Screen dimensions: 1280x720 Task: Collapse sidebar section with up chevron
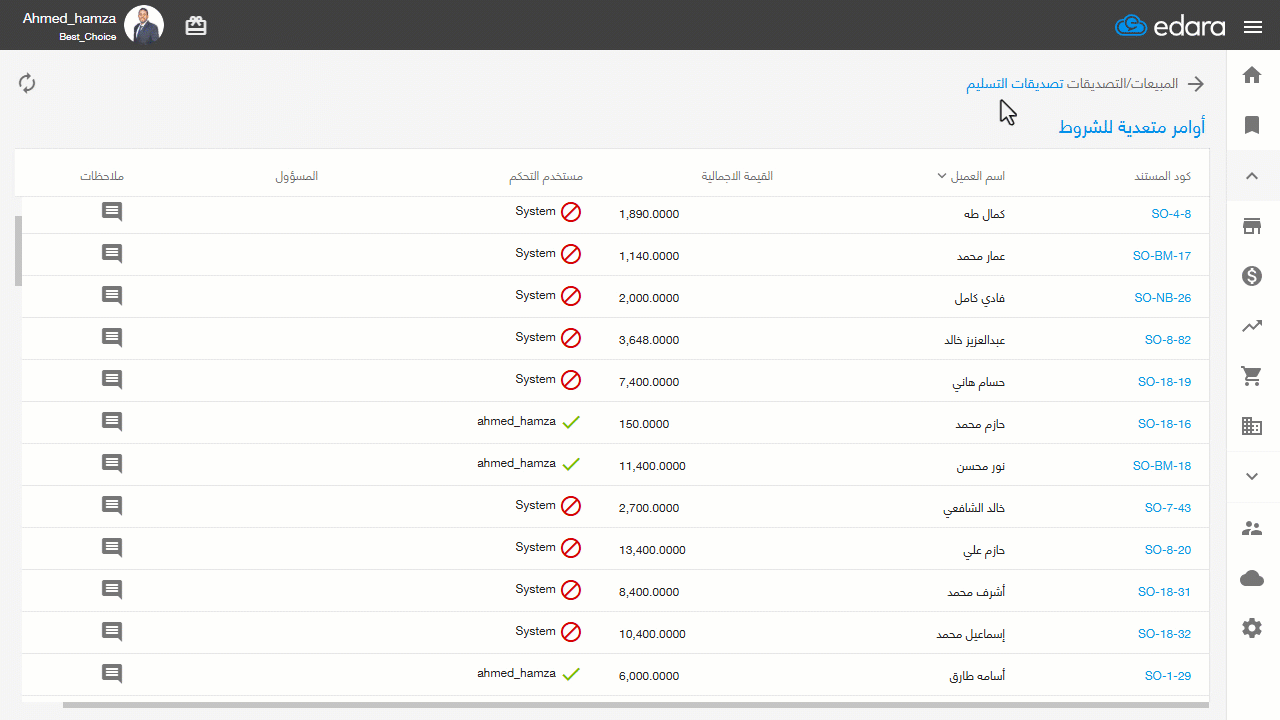1252,176
